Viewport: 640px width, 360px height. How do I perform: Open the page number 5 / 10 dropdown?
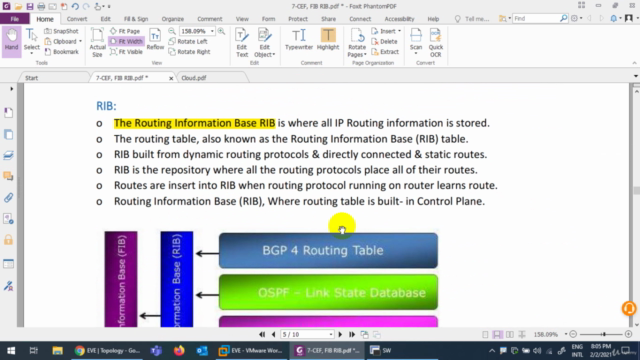point(331,334)
